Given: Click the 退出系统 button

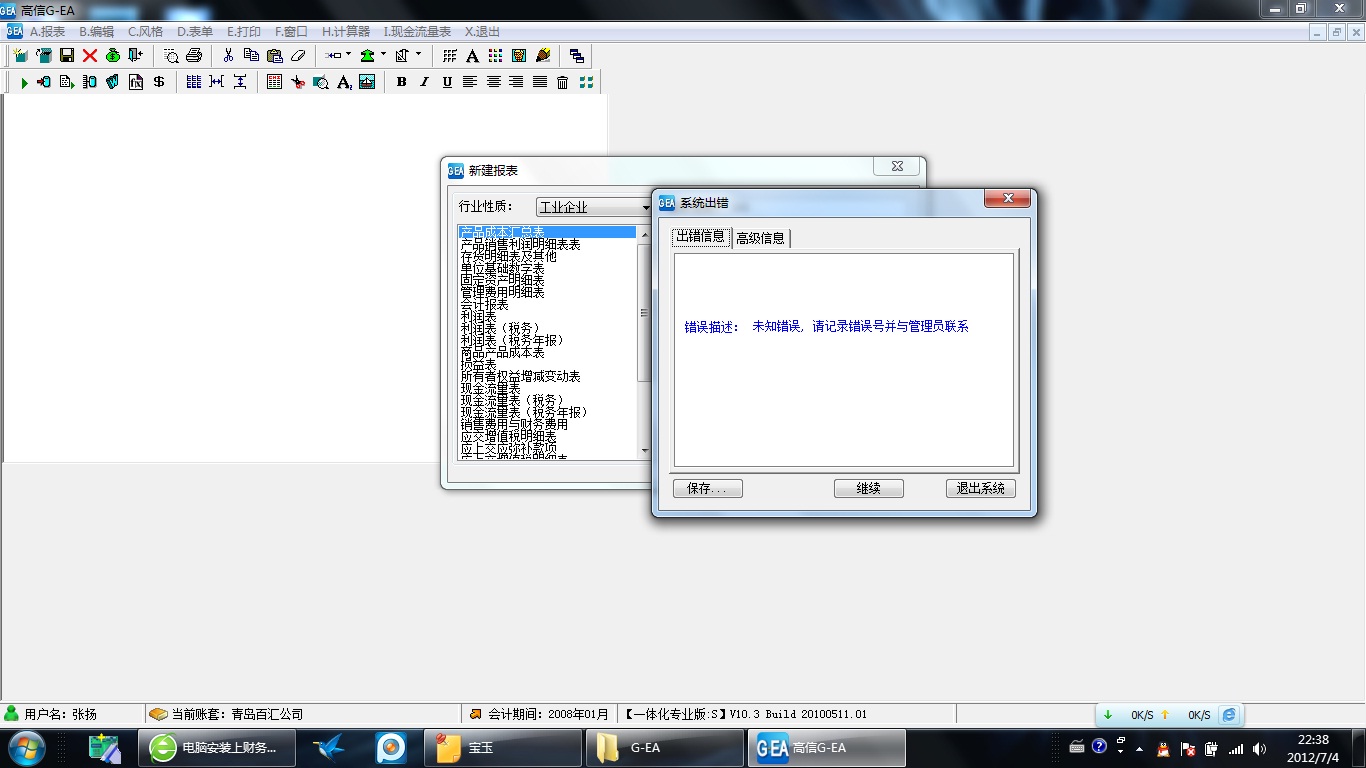Looking at the screenshot, I should click(980, 489).
